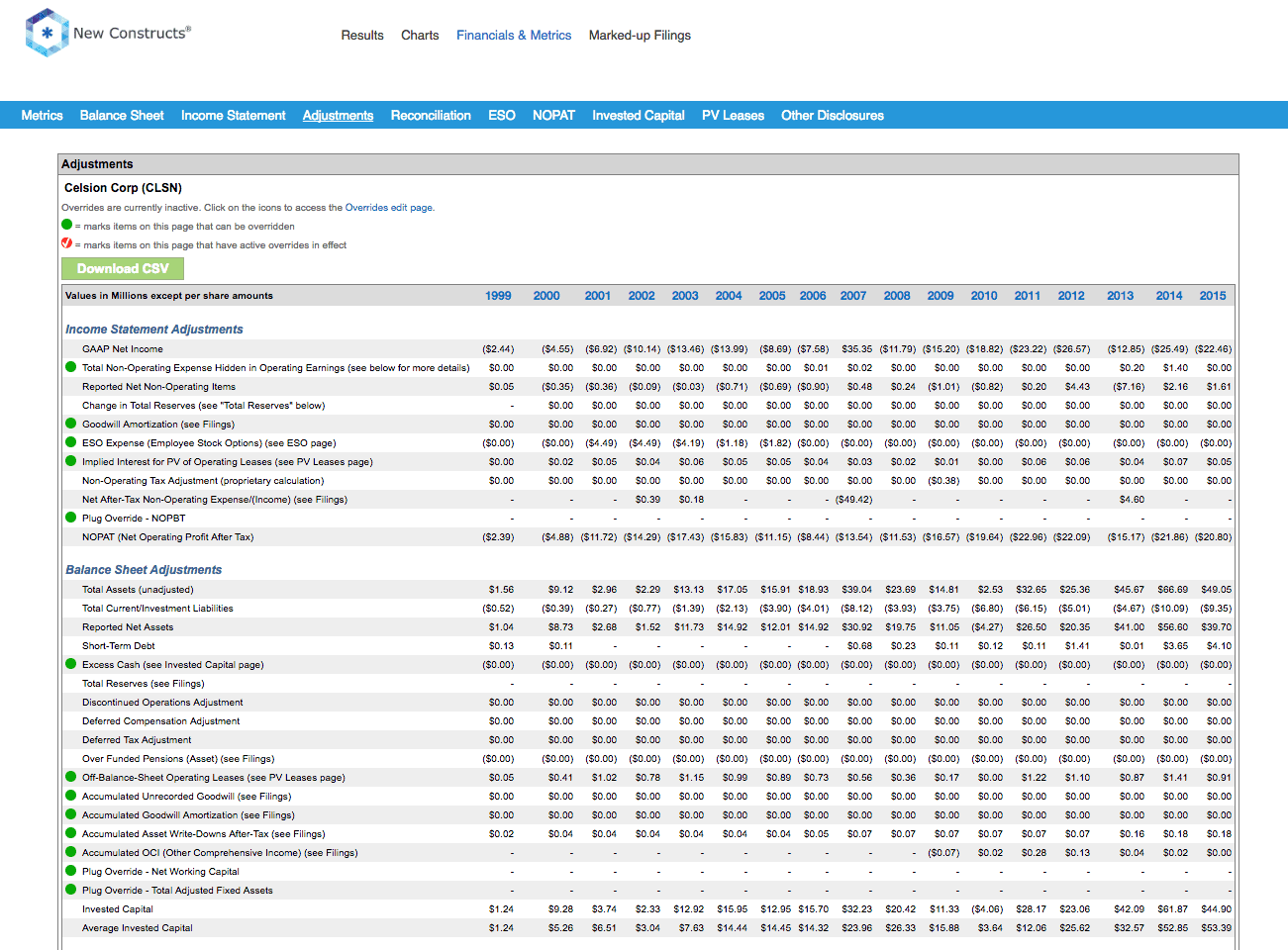The width and height of the screenshot is (1288, 950).
Task: Click the 2007 year column header
Action: click(x=853, y=296)
